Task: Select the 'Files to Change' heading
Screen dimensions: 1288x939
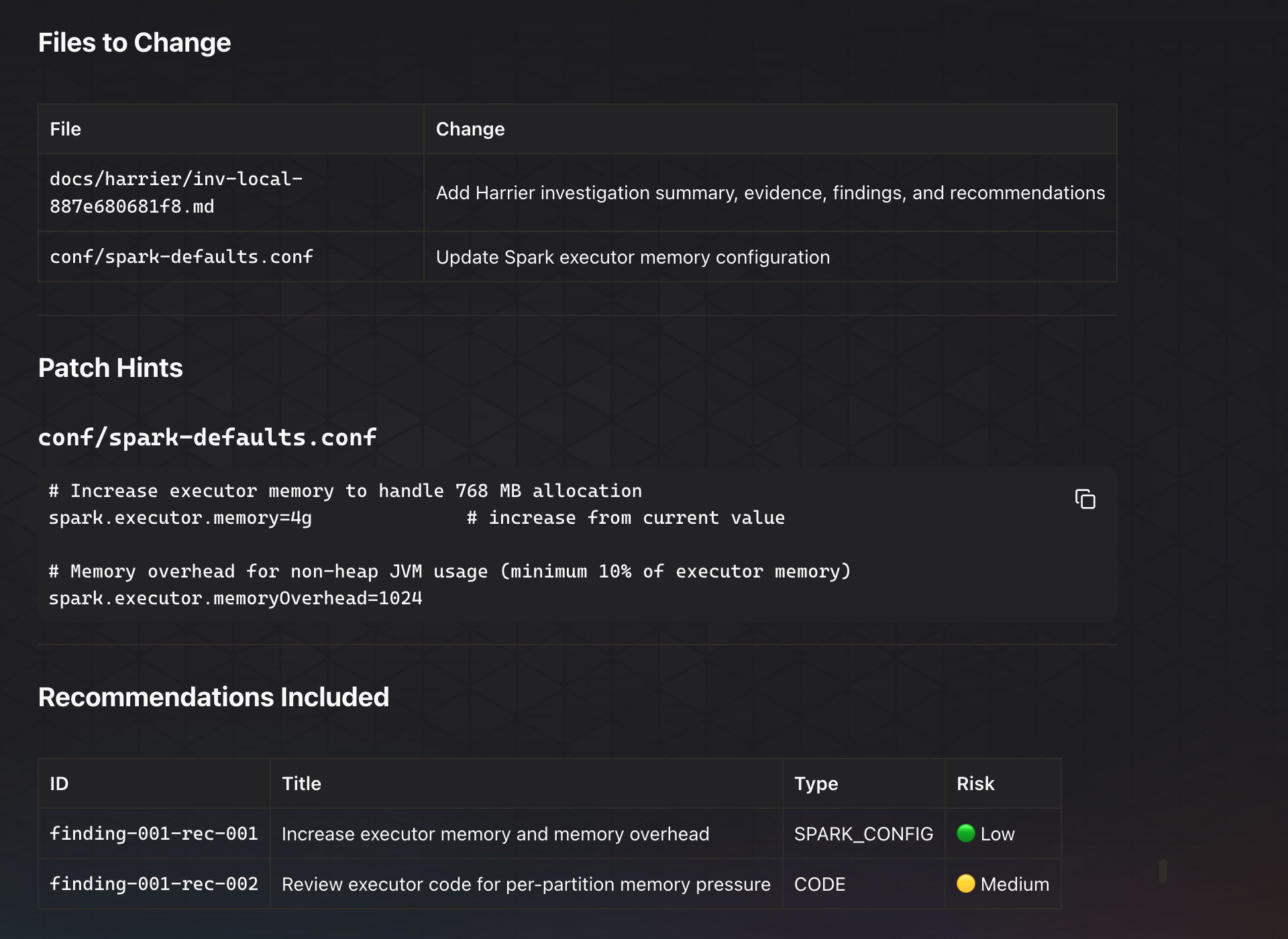Action: point(134,42)
